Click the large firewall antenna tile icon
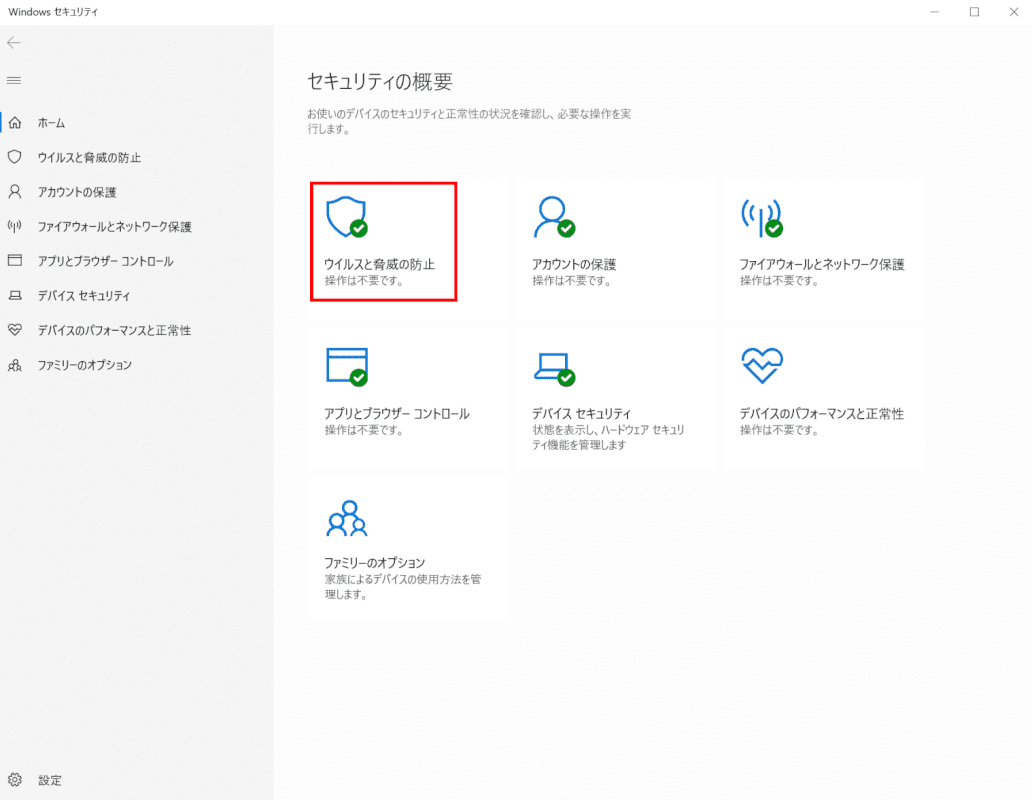The image size is (1032, 800). pos(761,218)
